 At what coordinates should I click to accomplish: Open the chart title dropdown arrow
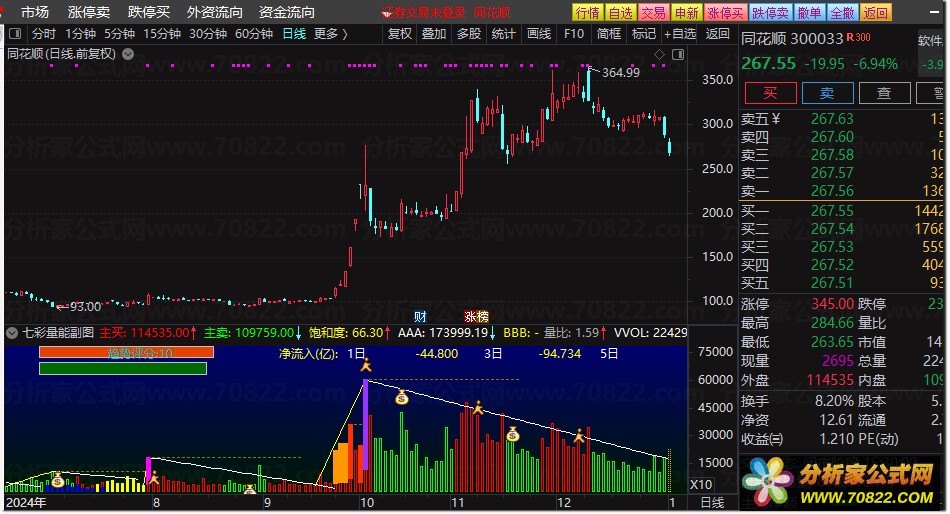coord(128,54)
